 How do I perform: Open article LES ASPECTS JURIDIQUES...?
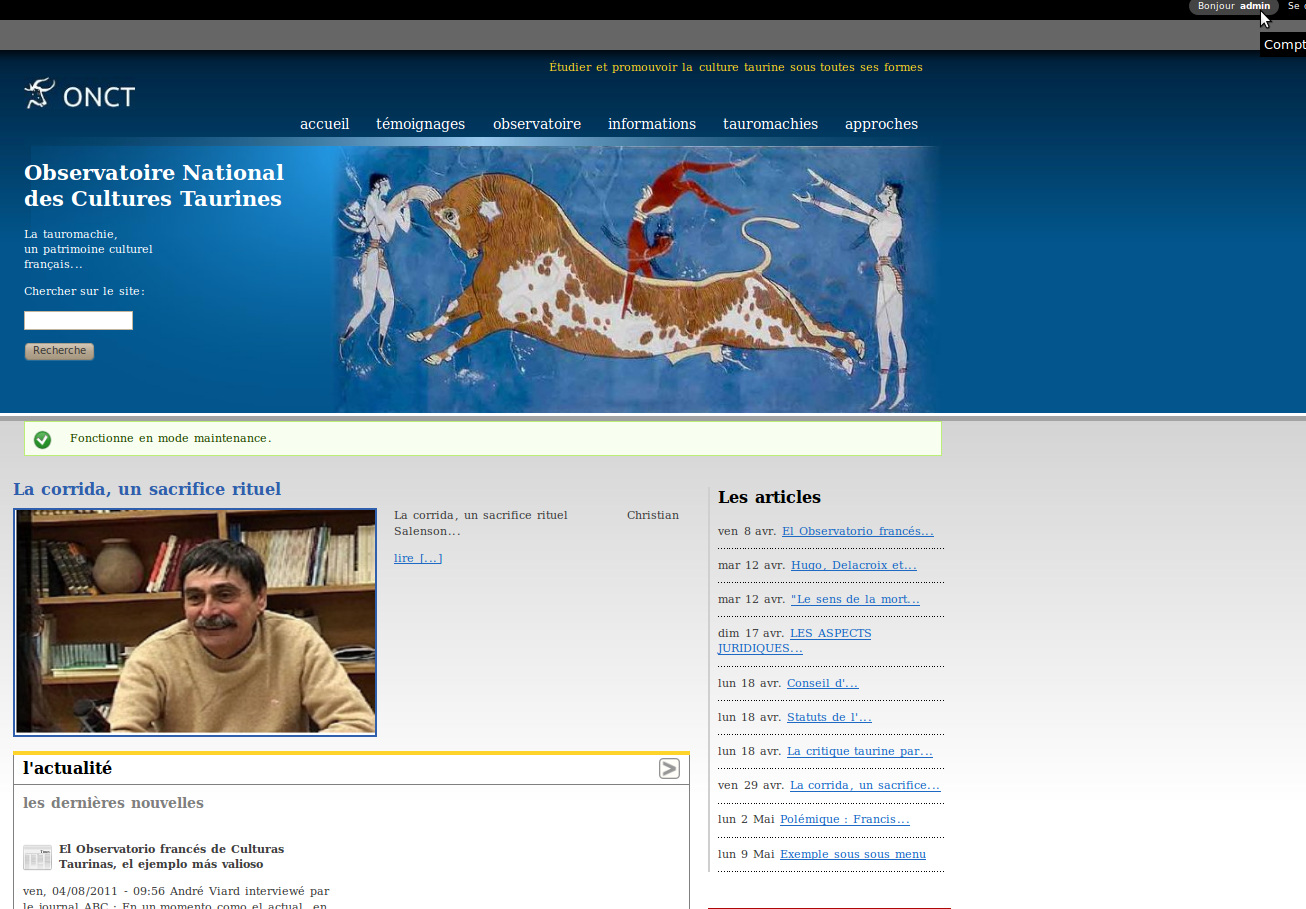click(794, 641)
